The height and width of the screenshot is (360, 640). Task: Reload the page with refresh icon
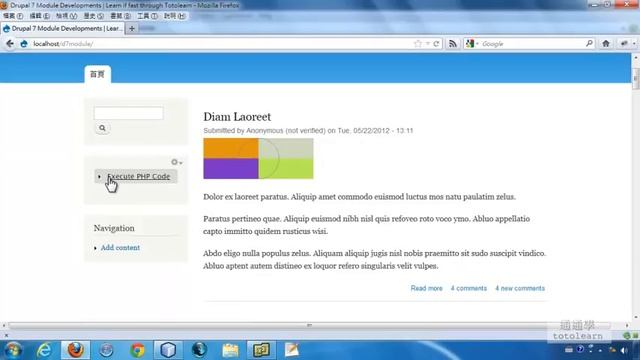(436, 44)
